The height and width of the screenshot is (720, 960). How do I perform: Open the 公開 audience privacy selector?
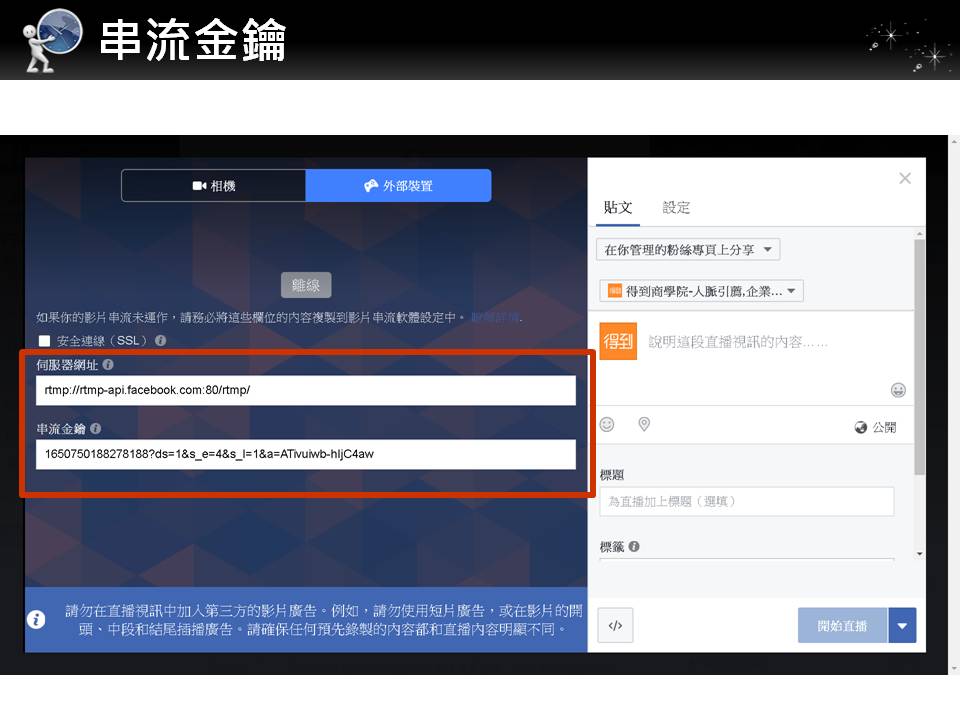click(x=876, y=427)
